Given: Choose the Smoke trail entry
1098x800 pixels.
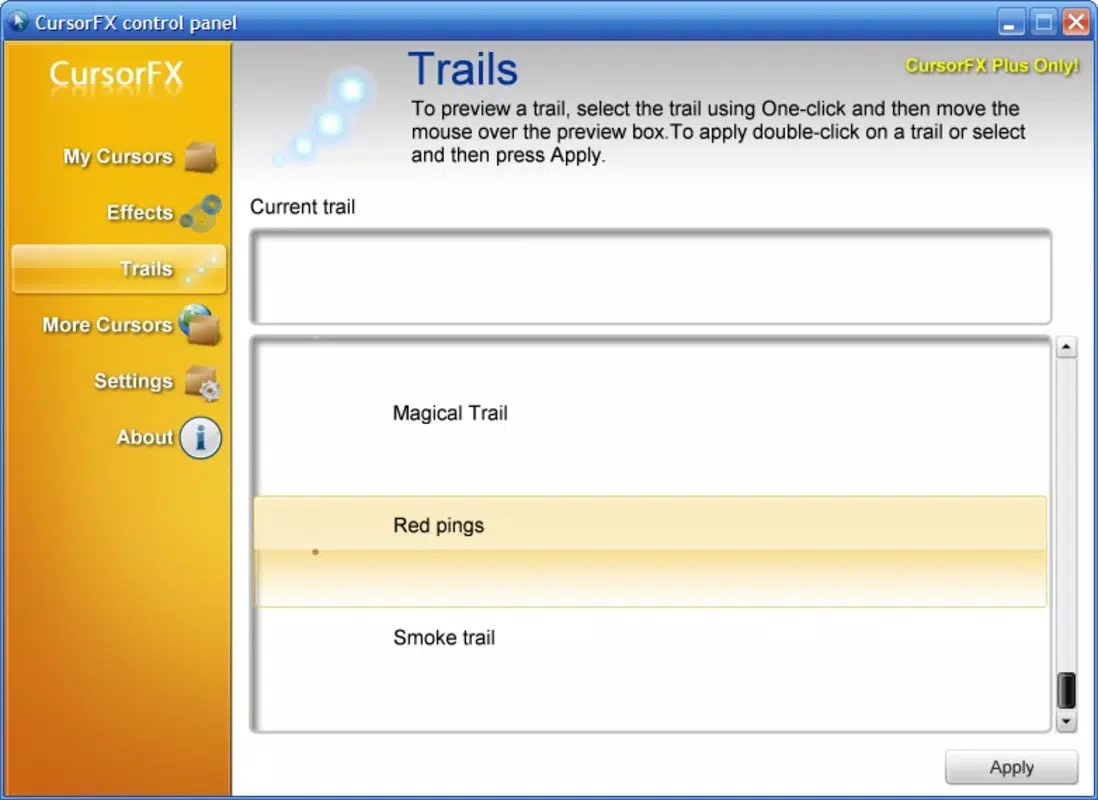Looking at the screenshot, I should (x=650, y=663).
